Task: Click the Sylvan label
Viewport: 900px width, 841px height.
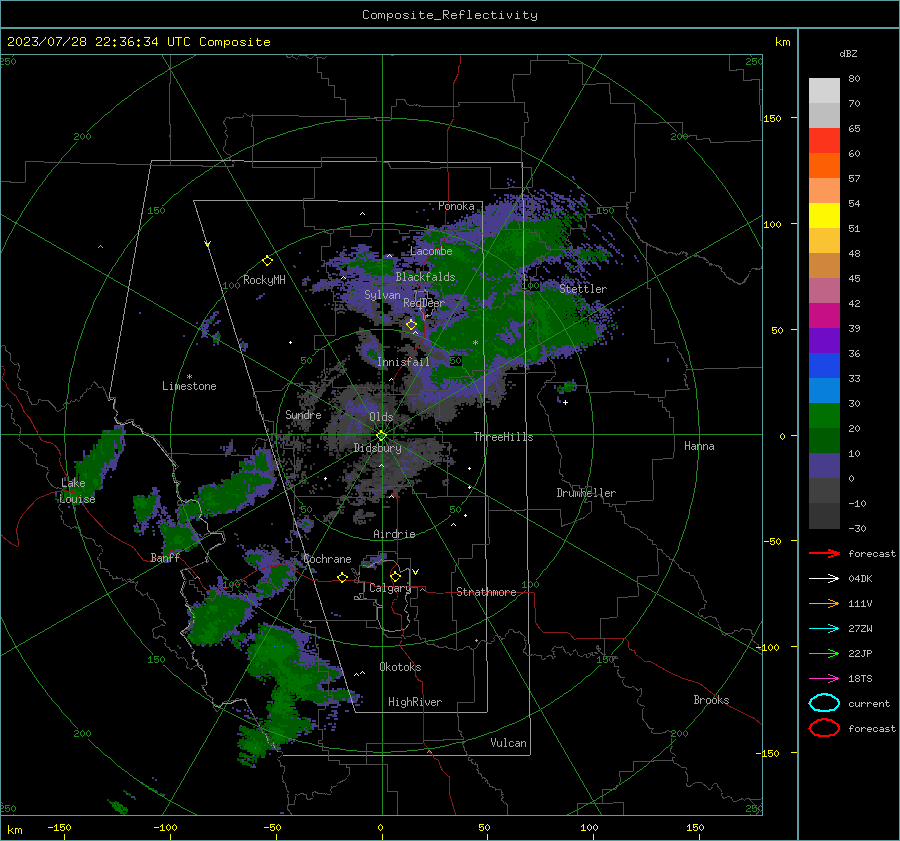Action: (x=382, y=295)
